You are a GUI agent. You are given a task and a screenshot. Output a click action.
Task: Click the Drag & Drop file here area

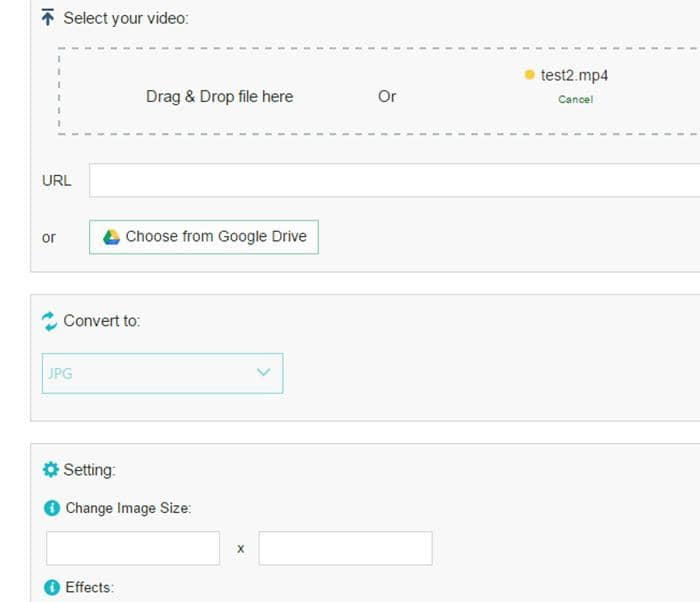click(220, 96)
